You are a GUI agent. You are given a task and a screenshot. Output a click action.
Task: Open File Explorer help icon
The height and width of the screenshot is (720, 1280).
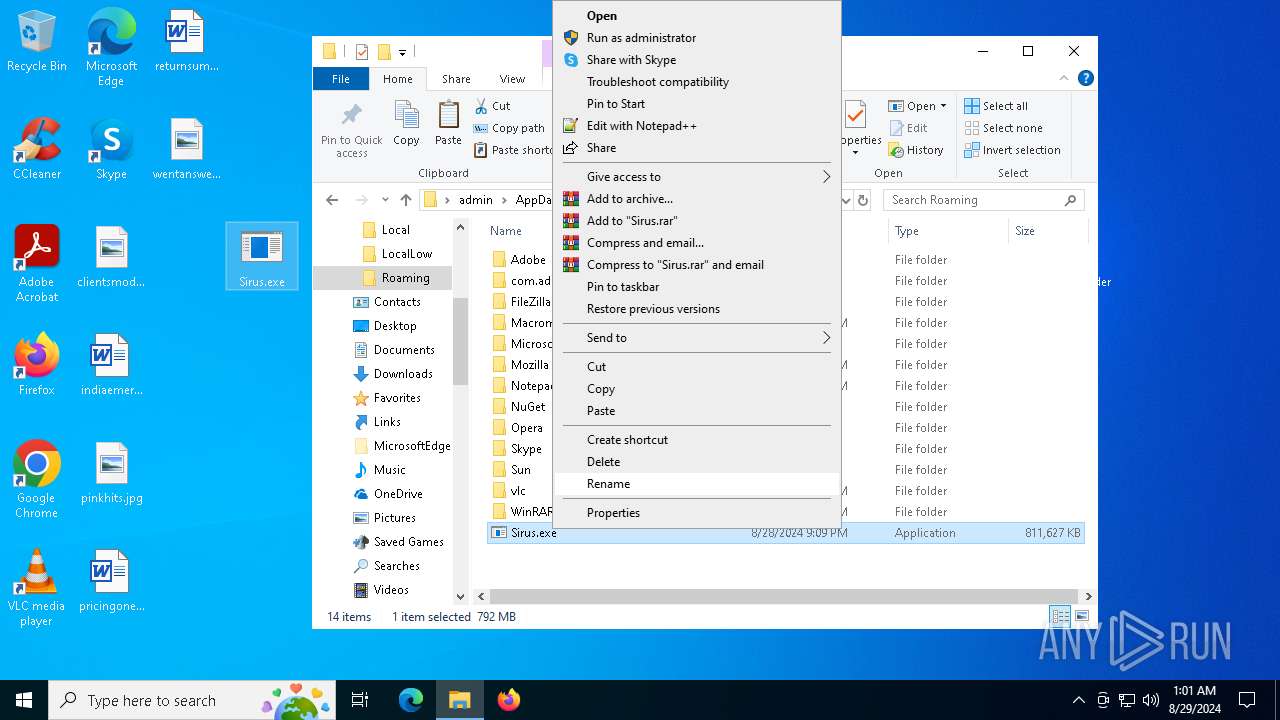pyautogui.click(x=1085, y=78)
